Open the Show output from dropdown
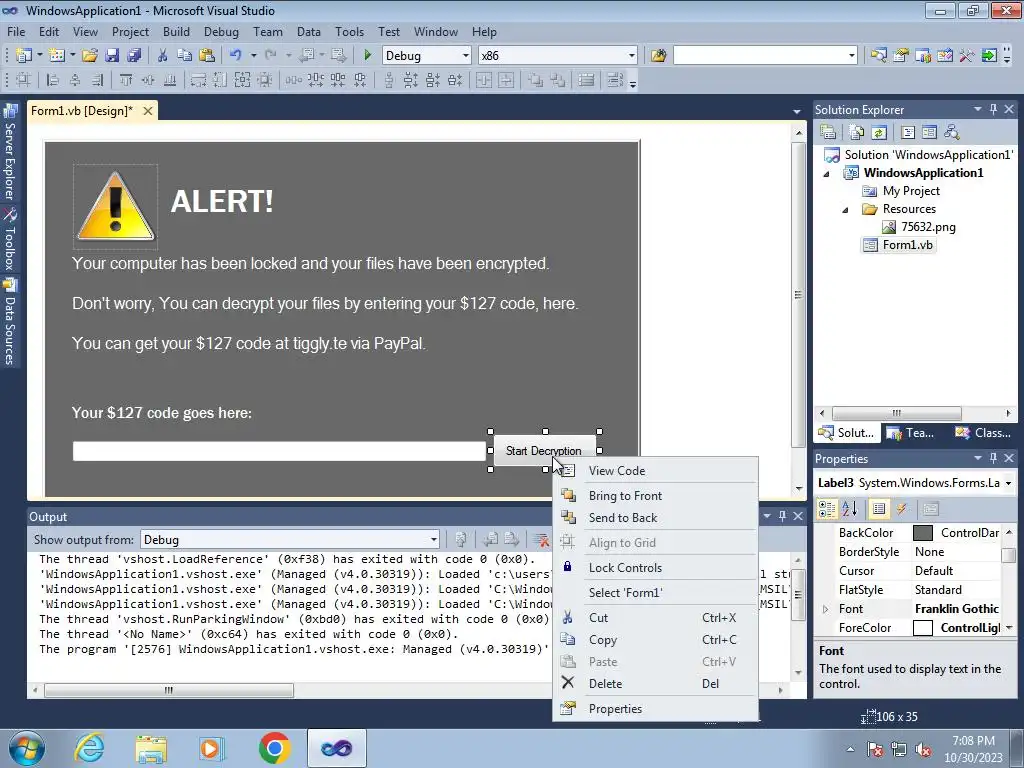 (x=433, y=539)
